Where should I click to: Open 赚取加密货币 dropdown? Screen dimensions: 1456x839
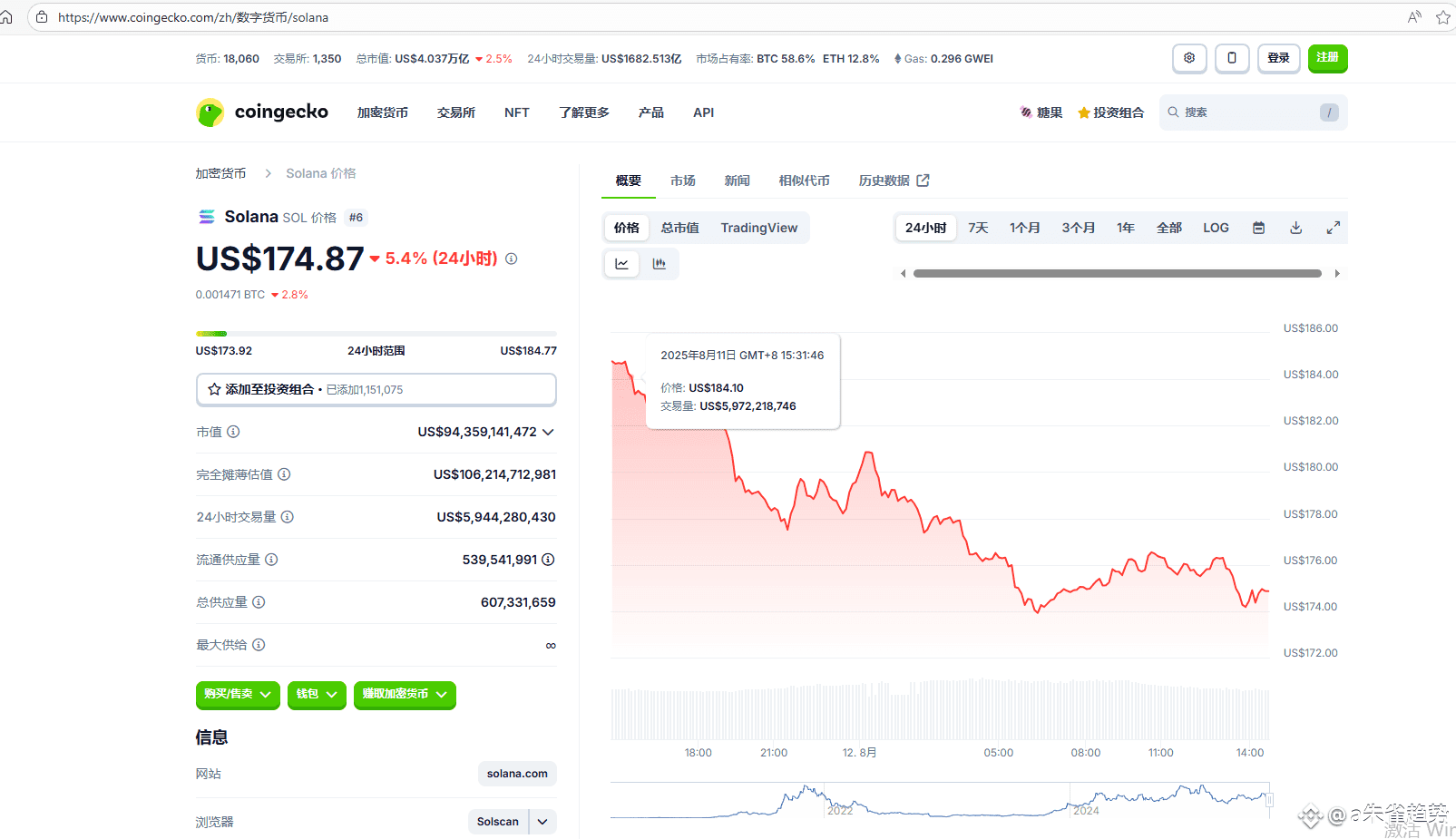tap(405, 694)
